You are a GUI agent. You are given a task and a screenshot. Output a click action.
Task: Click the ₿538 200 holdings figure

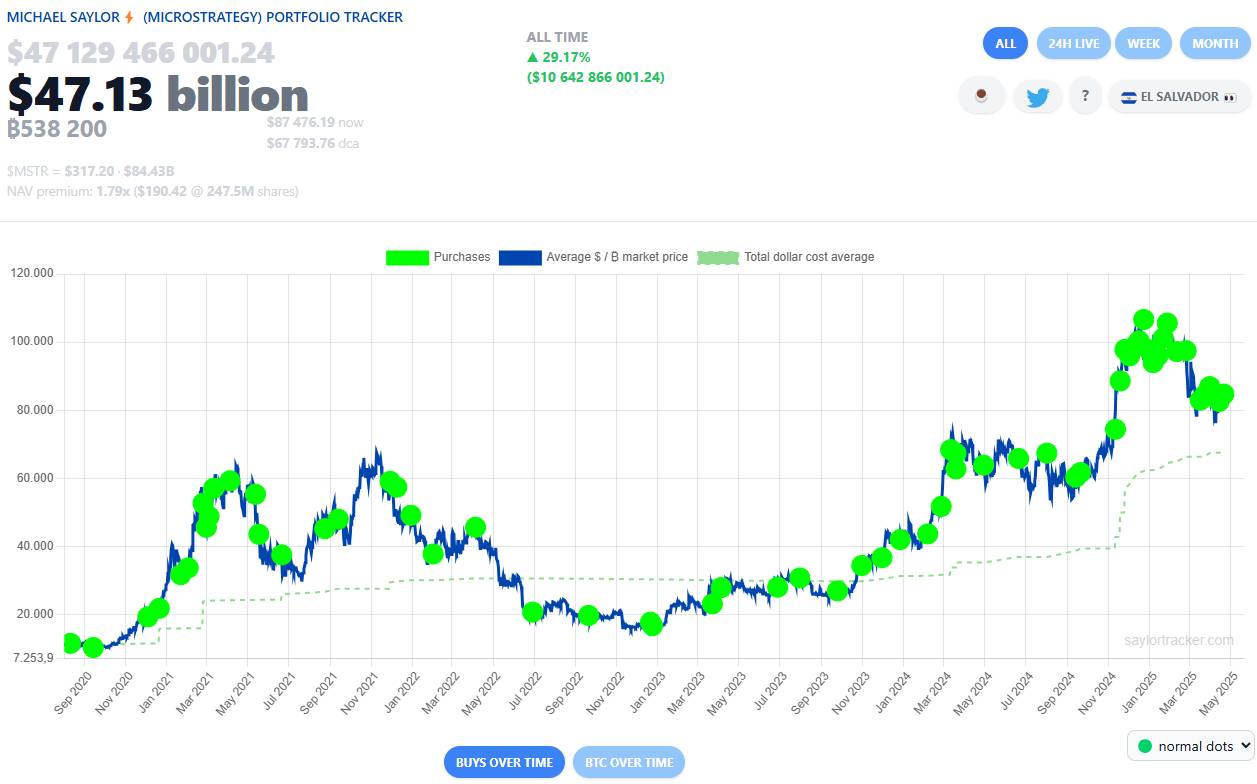click(x=57, y=129)
